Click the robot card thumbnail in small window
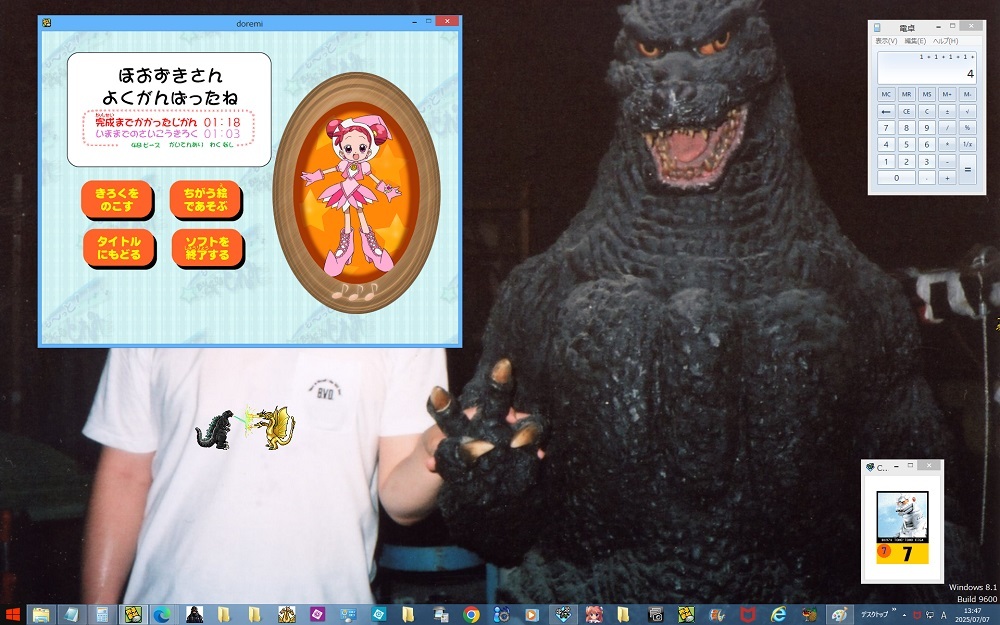Image resolution: width=1000 pixels, height=625 pixels. tap(902, 527)
